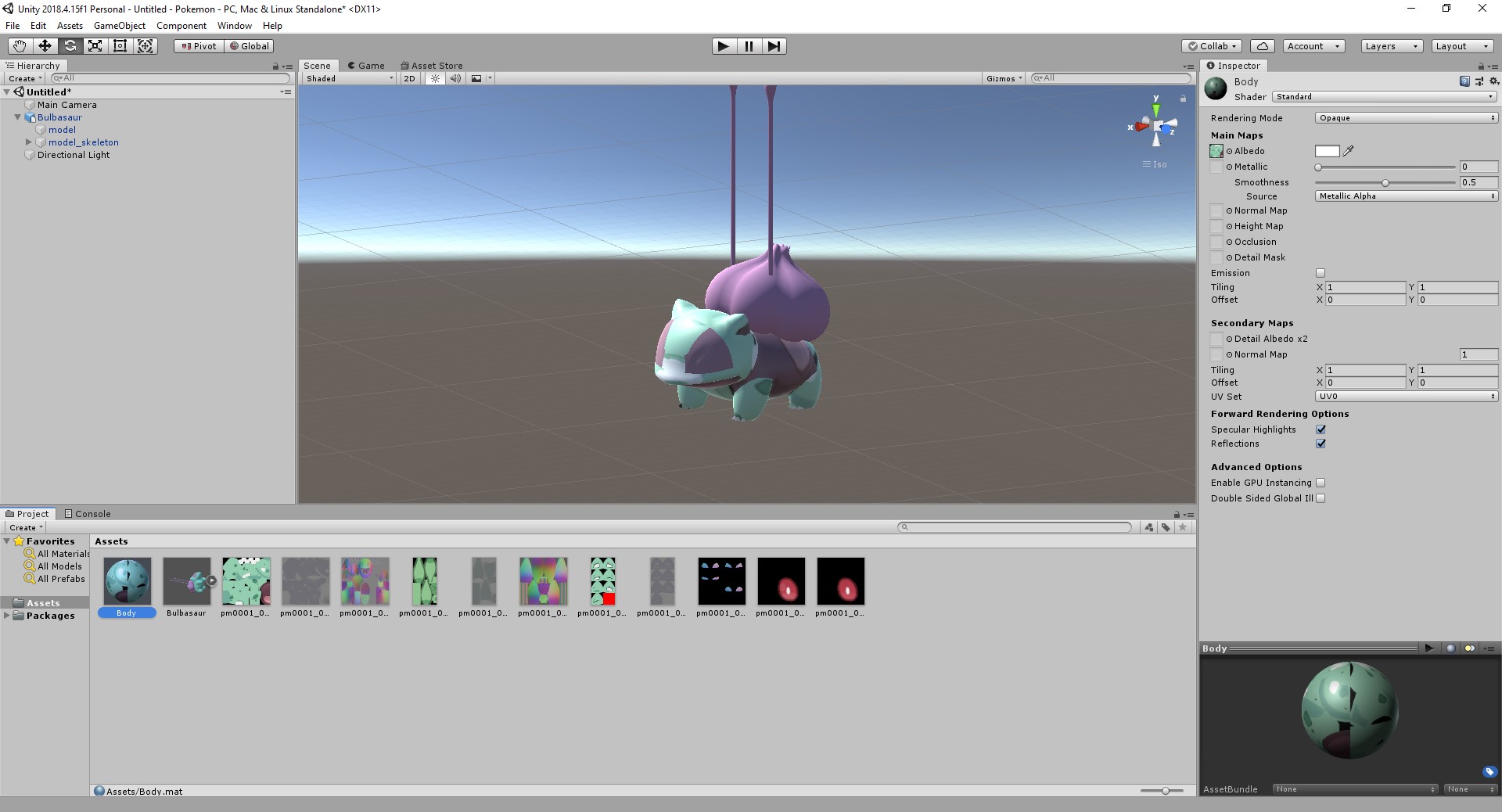
Task: Toggle scene audio playback
Action: click(x=455, y=78)
